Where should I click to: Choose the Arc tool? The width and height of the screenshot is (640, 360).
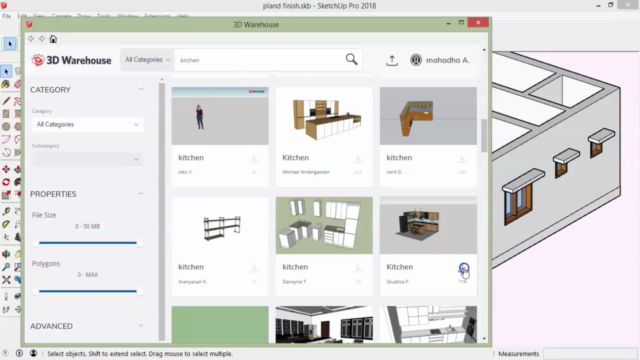tap(6, 140)
